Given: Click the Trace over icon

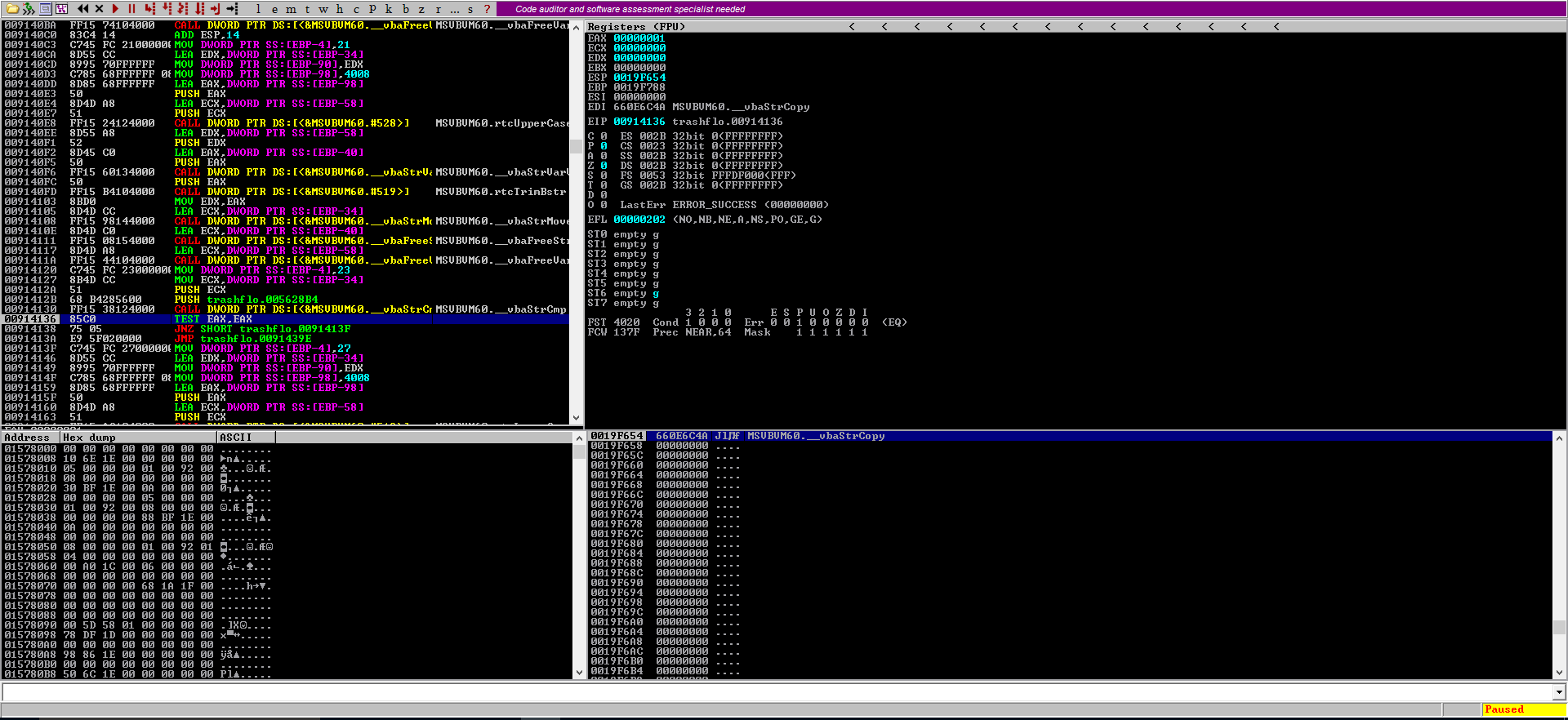Looking at the screenshot, I should pyautogui.click(x=199, y=9).
